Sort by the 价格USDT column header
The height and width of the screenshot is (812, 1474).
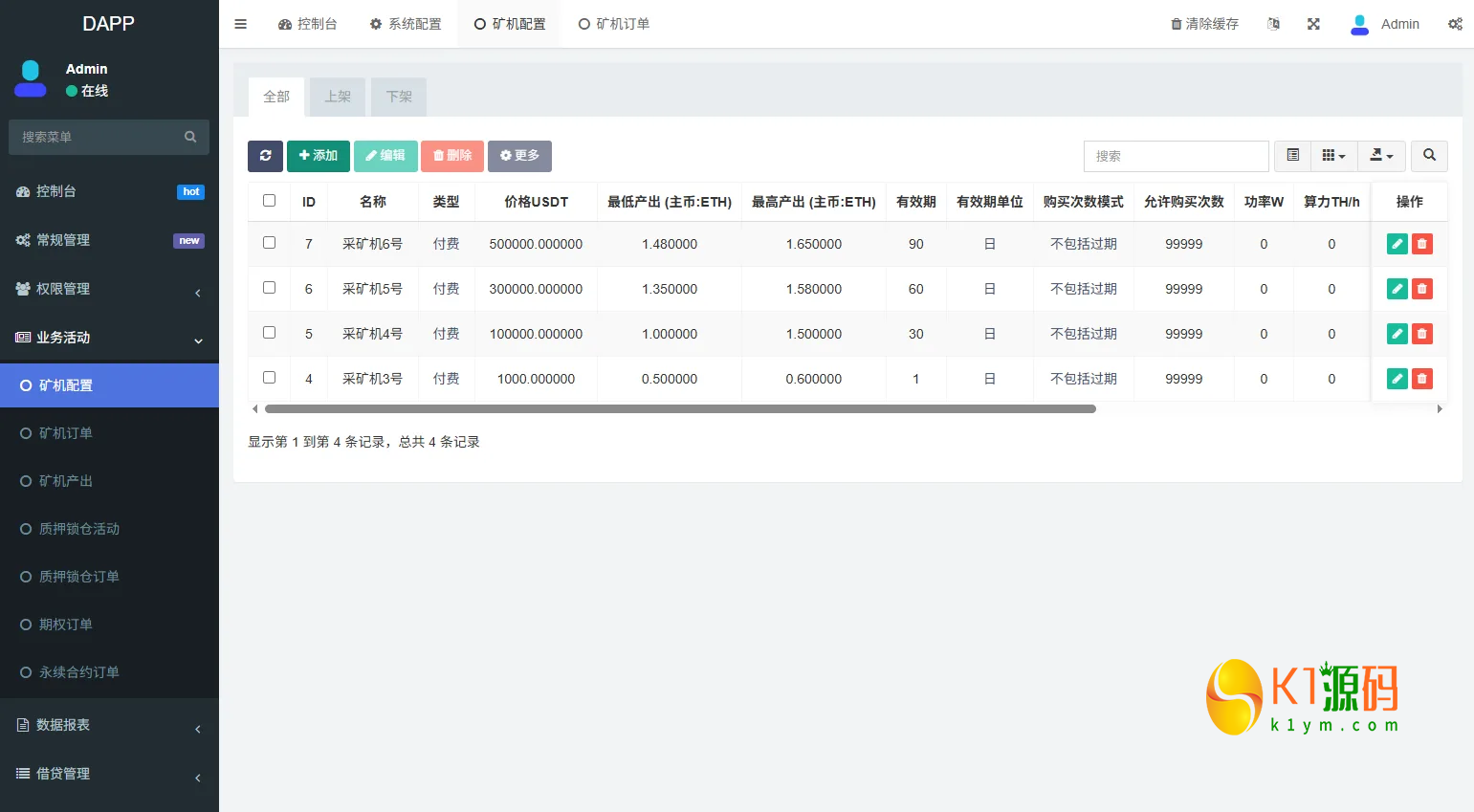pos(536,202)
